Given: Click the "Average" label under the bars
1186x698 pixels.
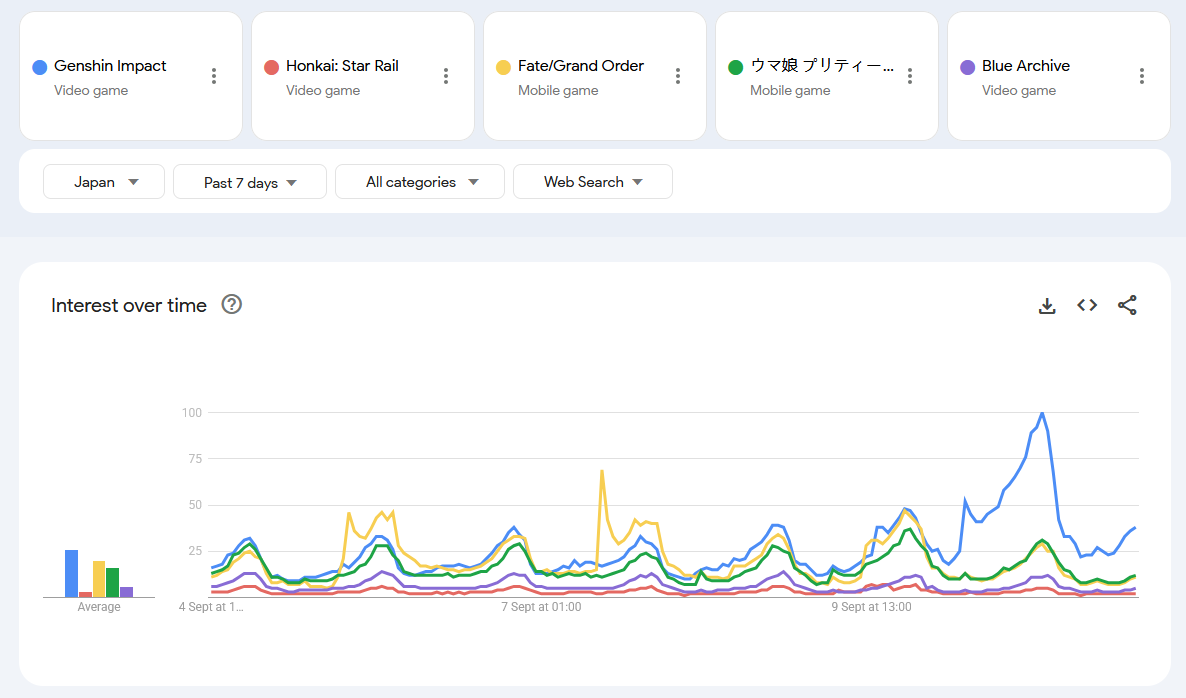Looking at the screenshot, I should tap(99, 606).
